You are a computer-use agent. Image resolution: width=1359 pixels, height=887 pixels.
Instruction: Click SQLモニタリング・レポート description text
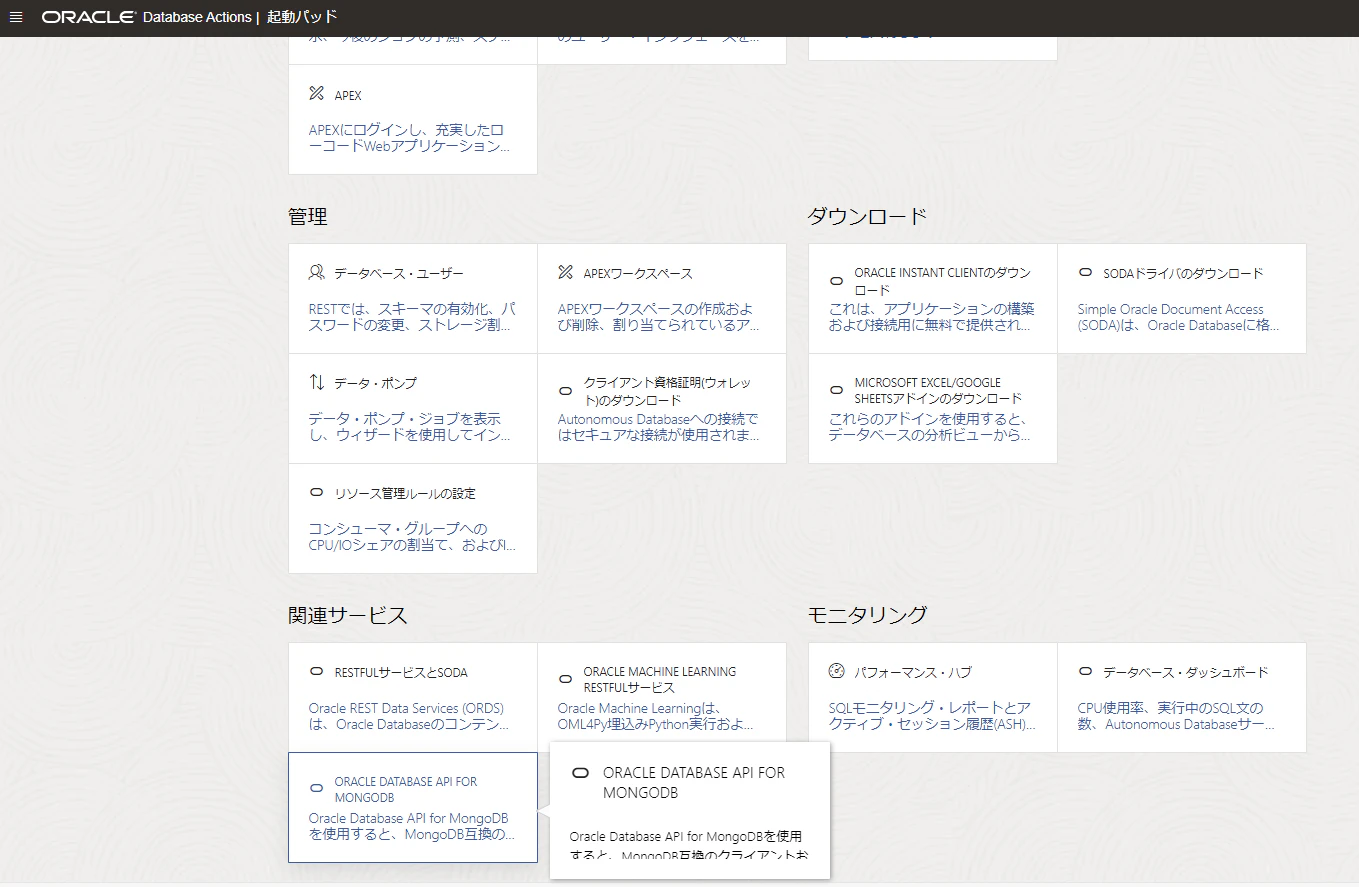932,716
